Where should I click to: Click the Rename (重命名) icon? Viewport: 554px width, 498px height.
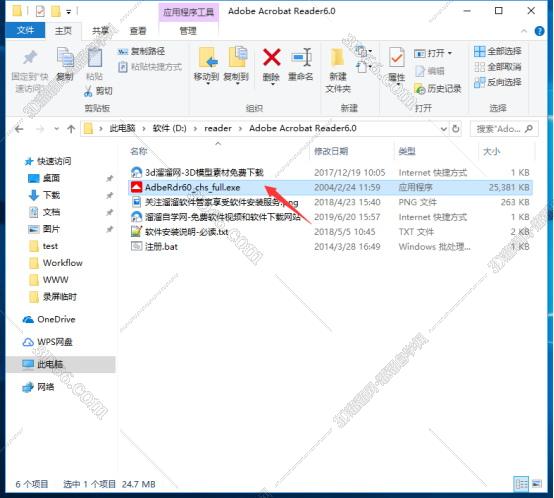[301, 57]
